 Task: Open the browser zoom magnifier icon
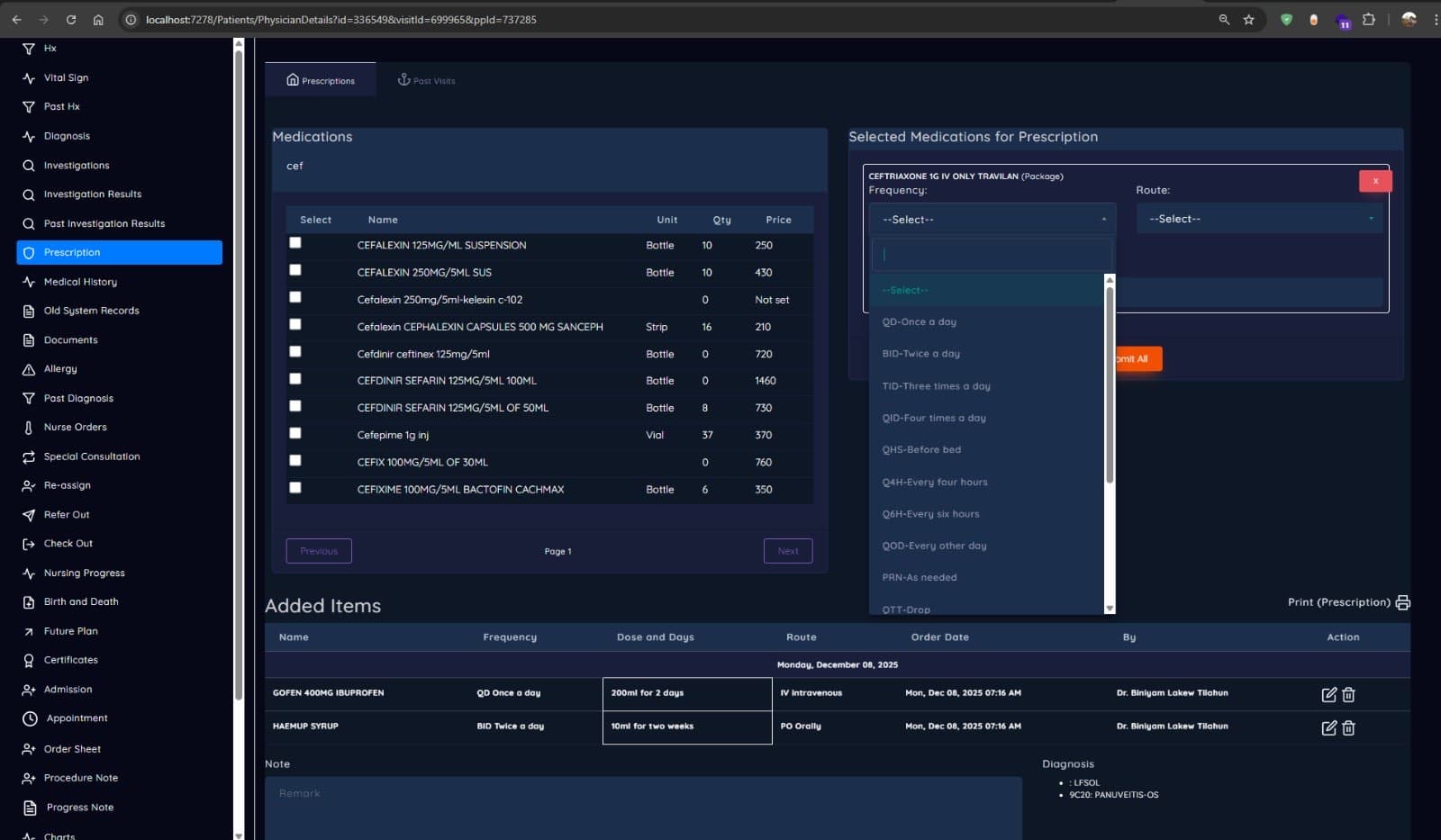[1224, 19]
